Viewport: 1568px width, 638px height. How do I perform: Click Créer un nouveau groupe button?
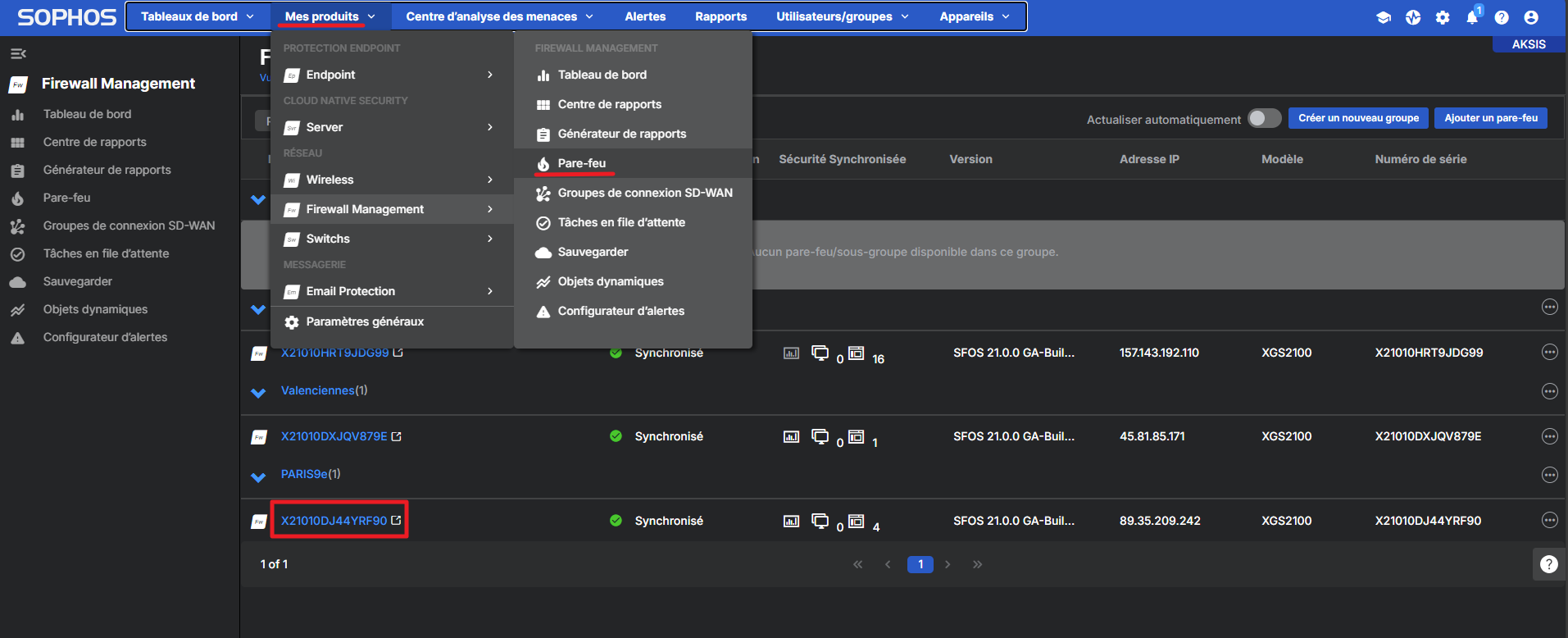(1358, 118)
